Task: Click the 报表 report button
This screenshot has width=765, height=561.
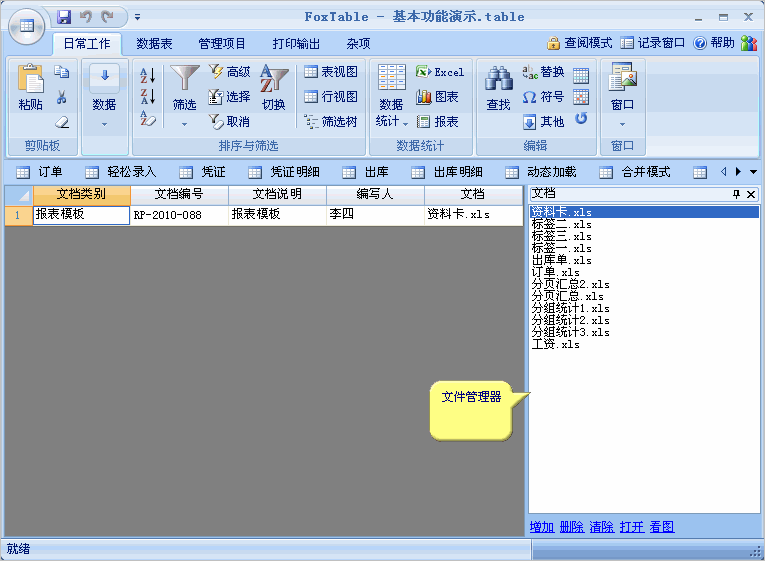Action: click(x=438, y=121)
